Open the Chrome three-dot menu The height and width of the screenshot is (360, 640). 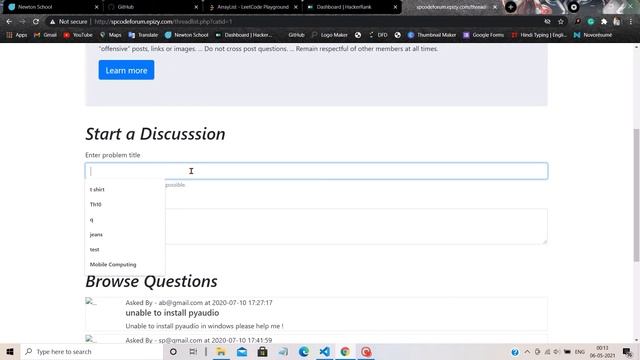[x=631, y=22]
